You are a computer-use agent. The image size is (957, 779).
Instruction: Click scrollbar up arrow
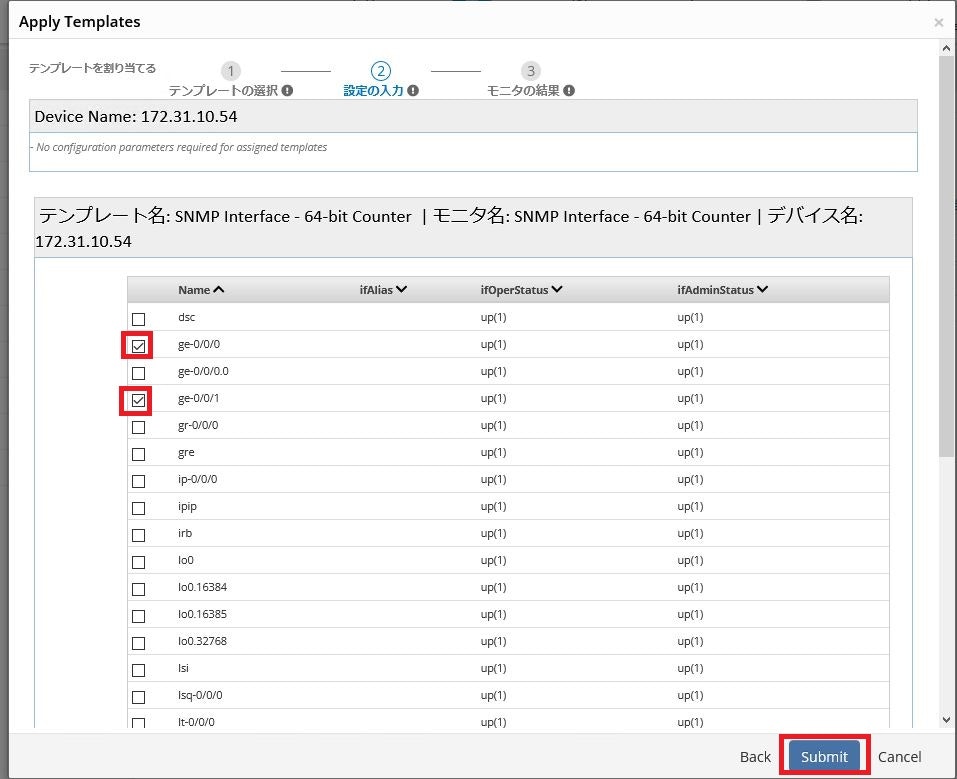946,48
